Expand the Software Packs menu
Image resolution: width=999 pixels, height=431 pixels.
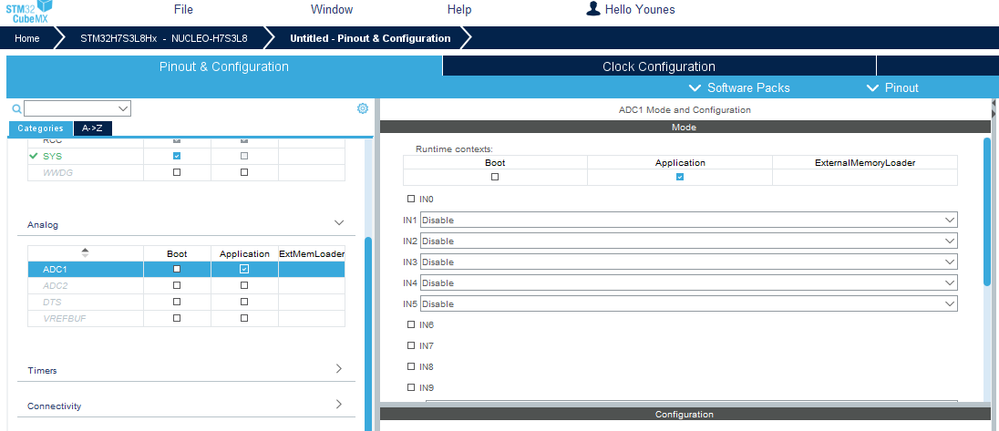tap(740, 88)
